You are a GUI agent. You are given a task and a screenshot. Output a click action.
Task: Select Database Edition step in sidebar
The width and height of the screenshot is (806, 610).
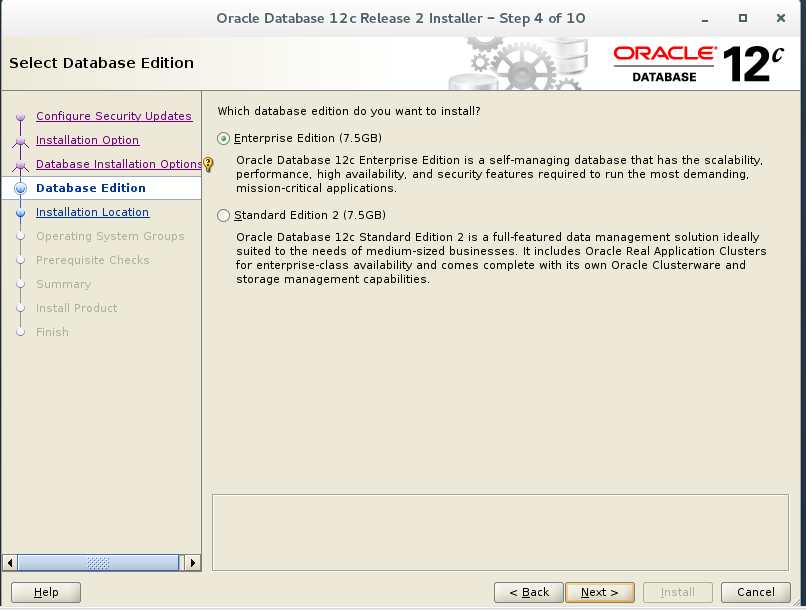point(90,188)
